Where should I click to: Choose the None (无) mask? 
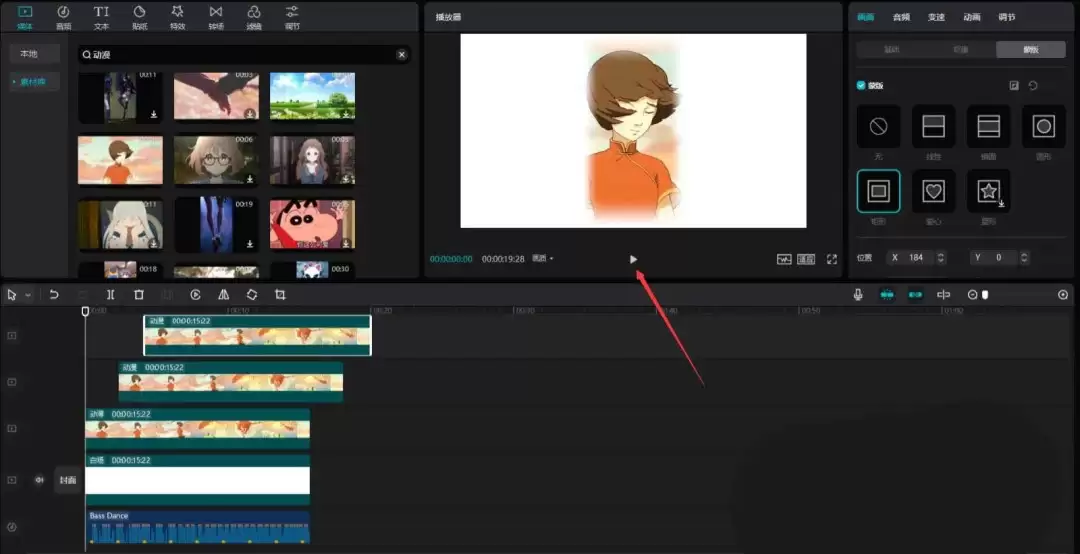pos(878,126)
